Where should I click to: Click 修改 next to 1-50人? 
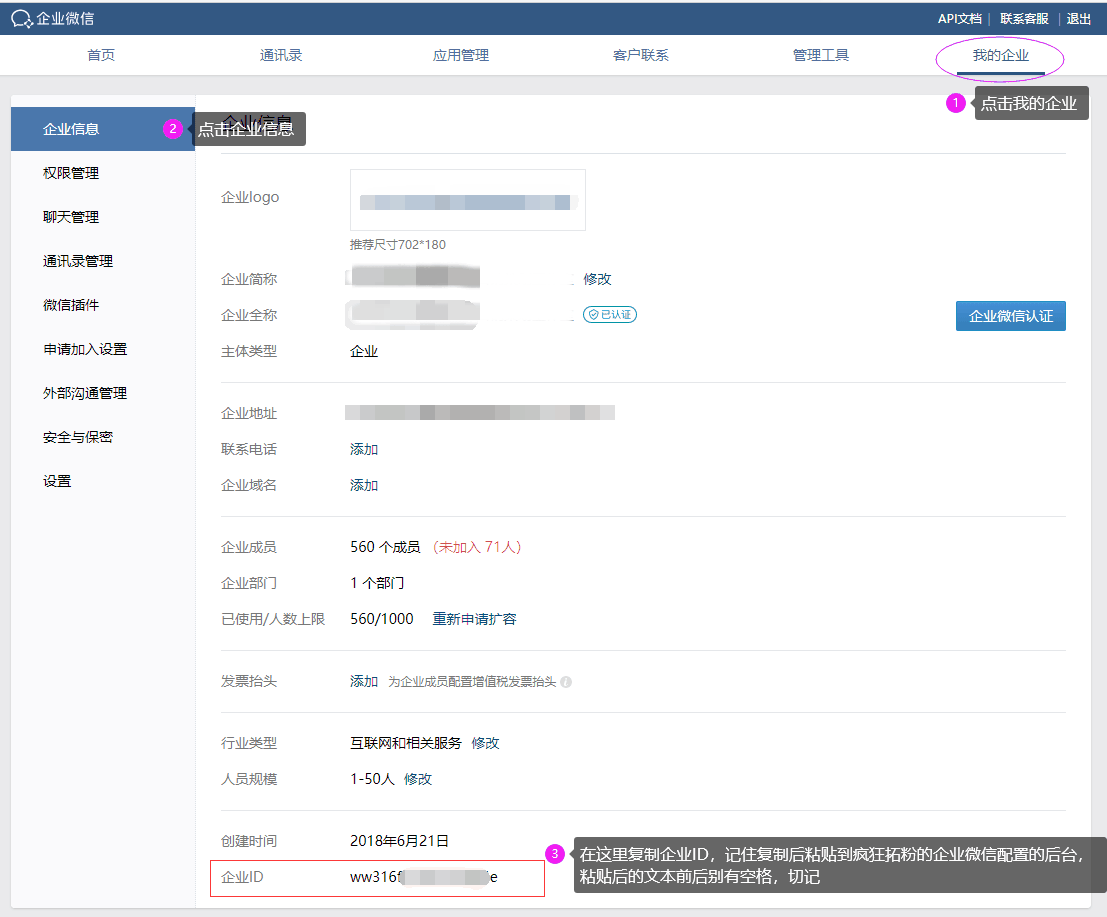pyautogui.click(x=418, y=779)
